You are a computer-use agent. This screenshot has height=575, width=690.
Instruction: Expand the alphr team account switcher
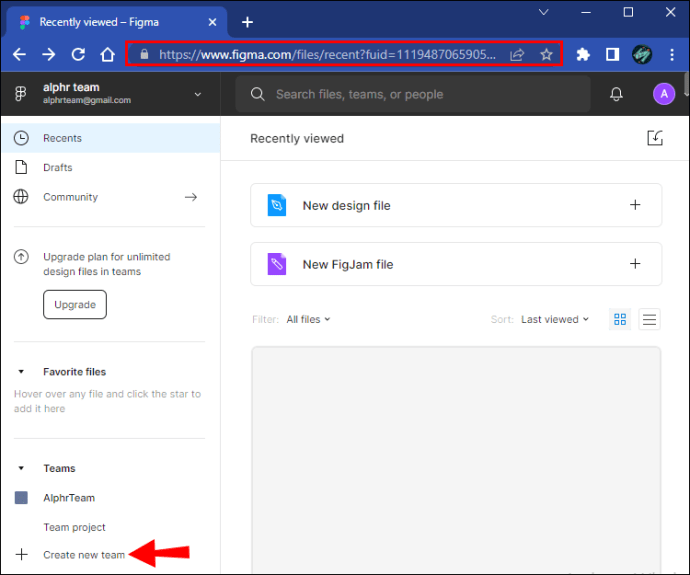(197, 94)
